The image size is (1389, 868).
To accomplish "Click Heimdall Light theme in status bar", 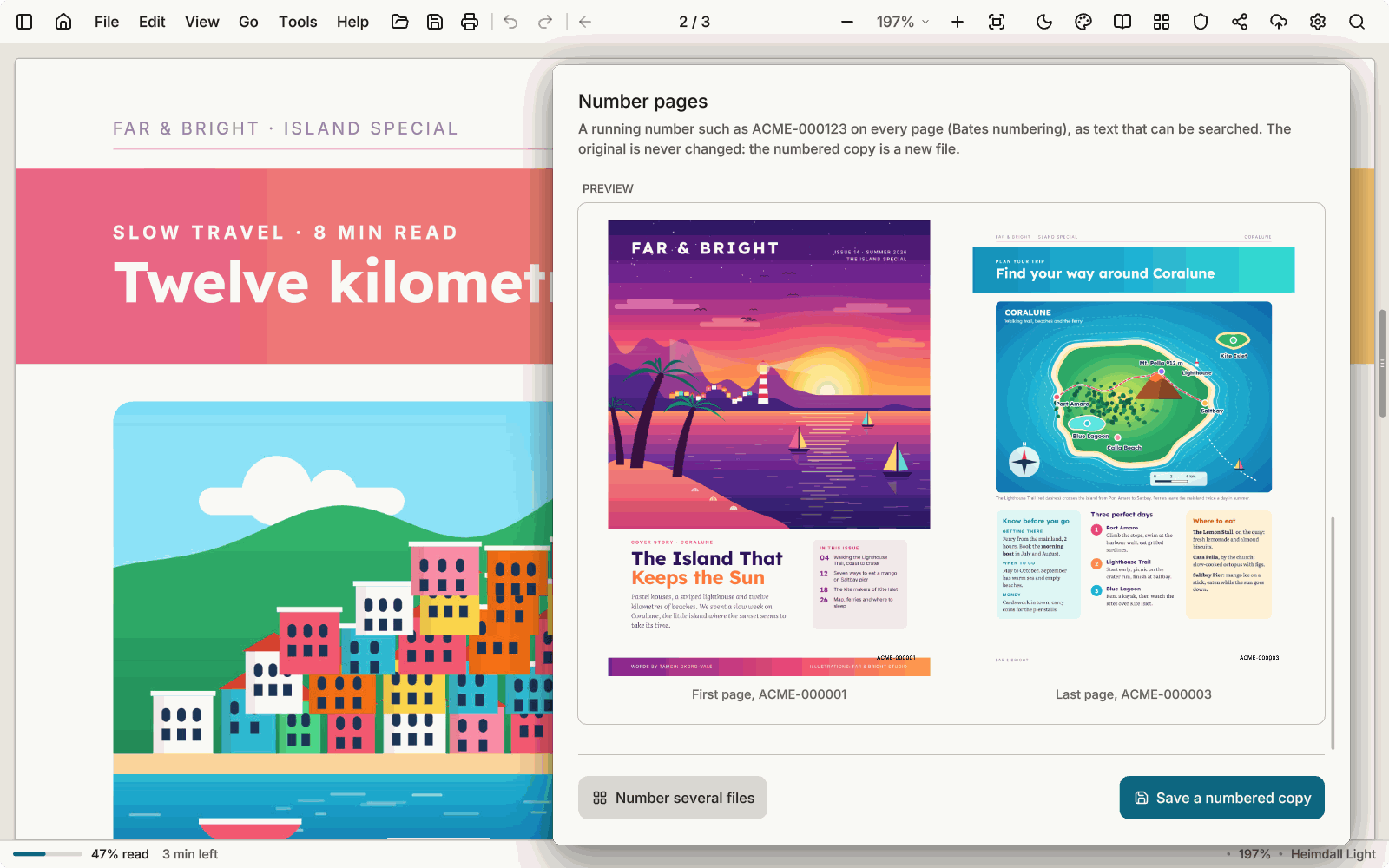I will pos(1333,854).
